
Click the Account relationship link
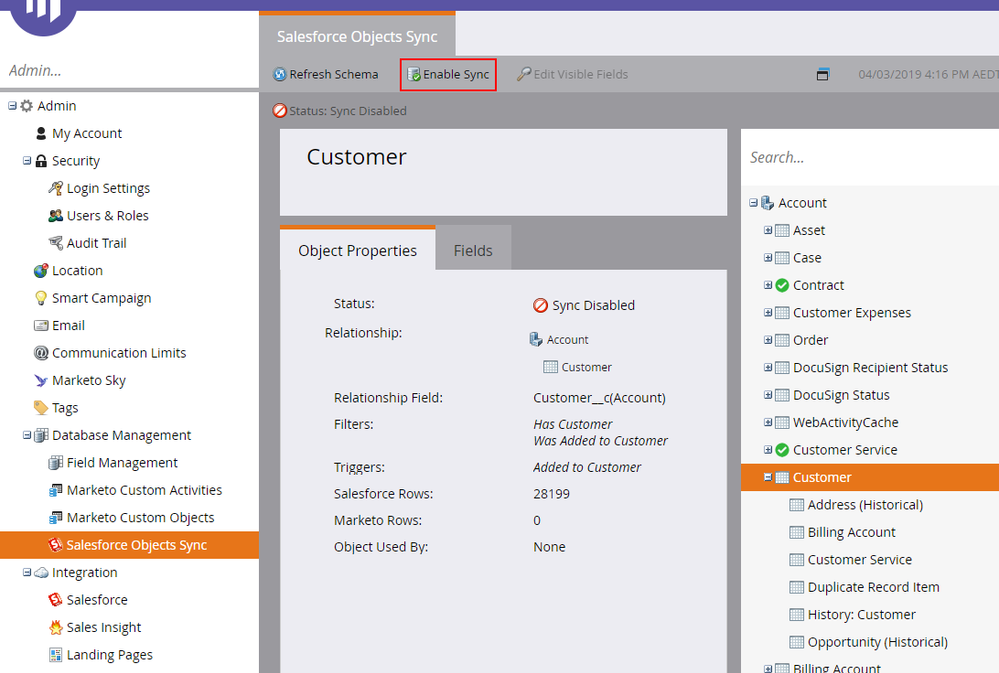[567, 340]
